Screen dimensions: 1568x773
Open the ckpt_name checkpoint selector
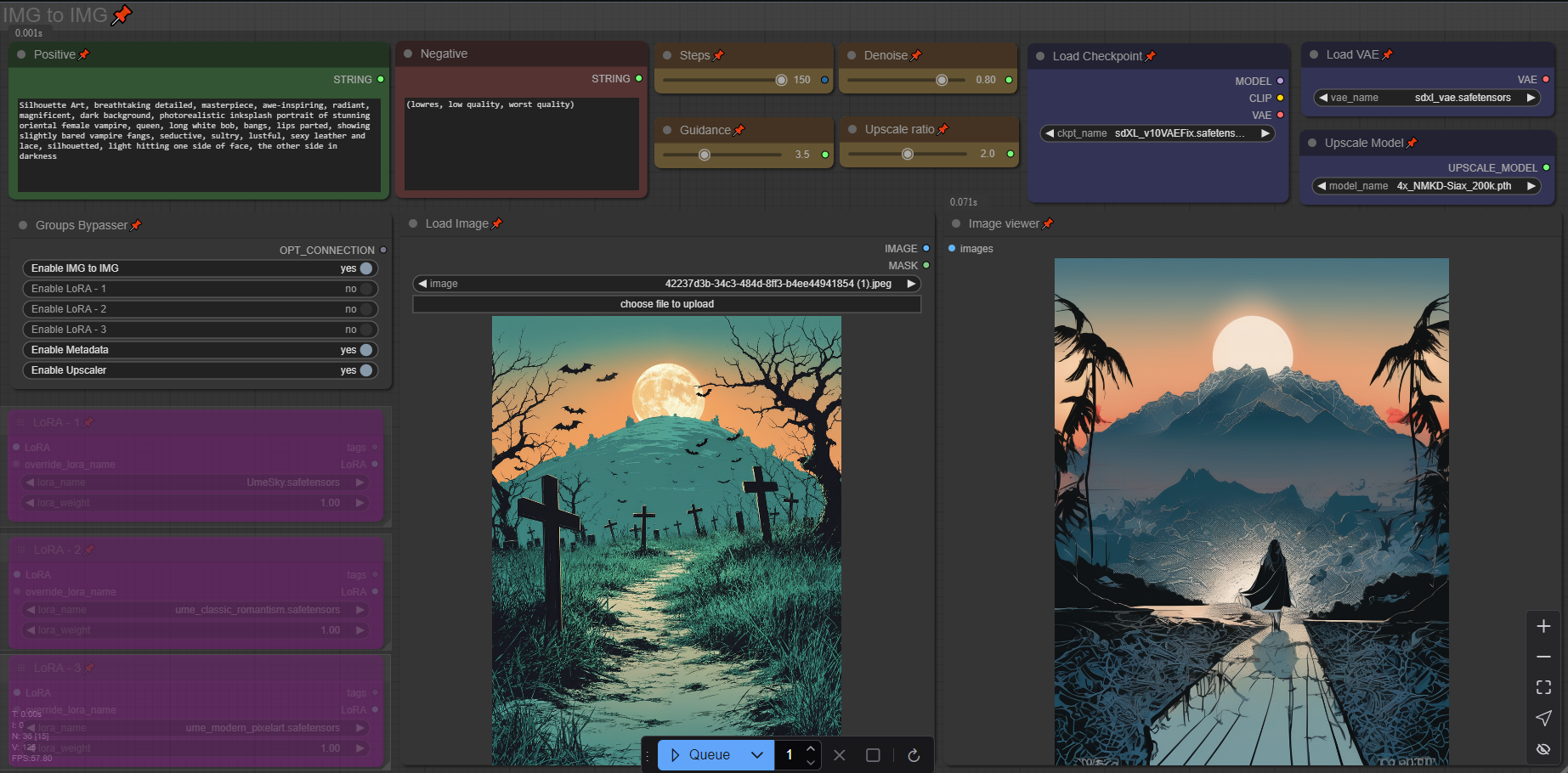click(1157, 133)
